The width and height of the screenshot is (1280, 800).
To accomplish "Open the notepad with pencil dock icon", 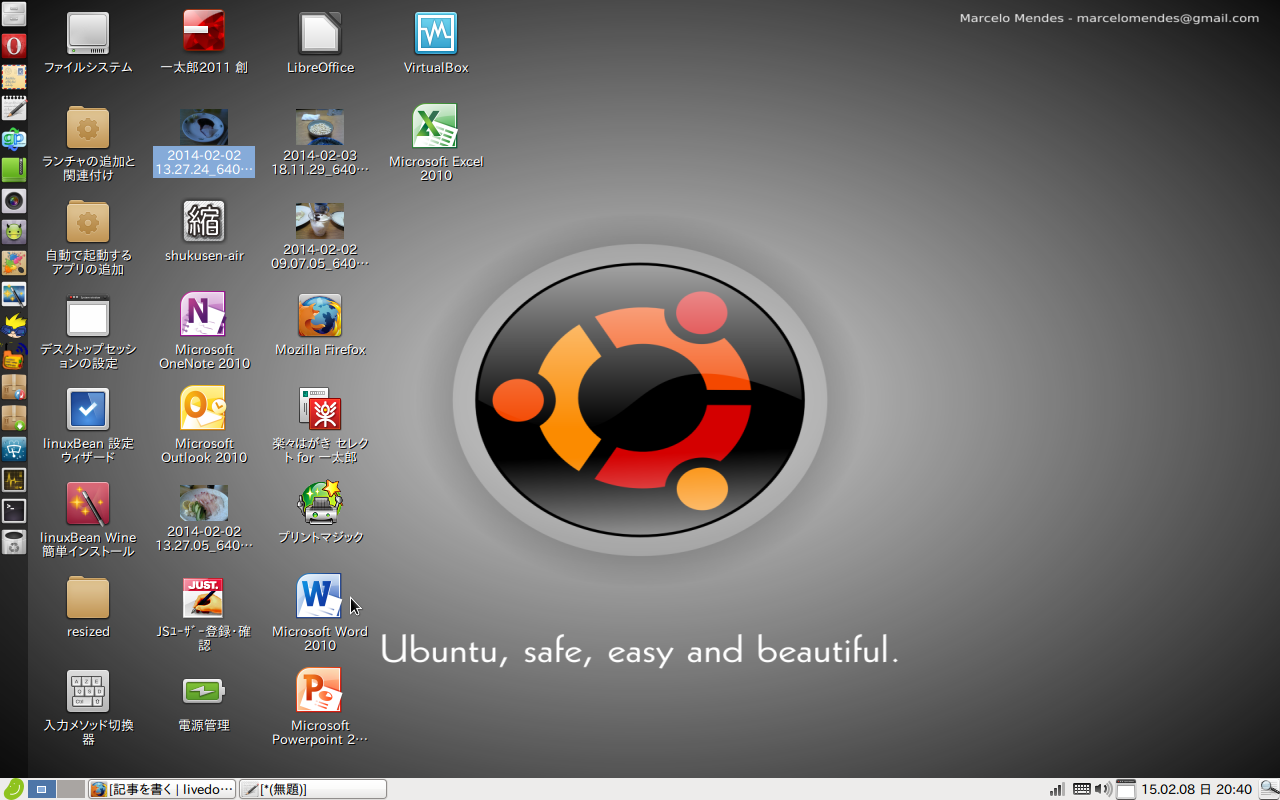I will tap(14, 108).
